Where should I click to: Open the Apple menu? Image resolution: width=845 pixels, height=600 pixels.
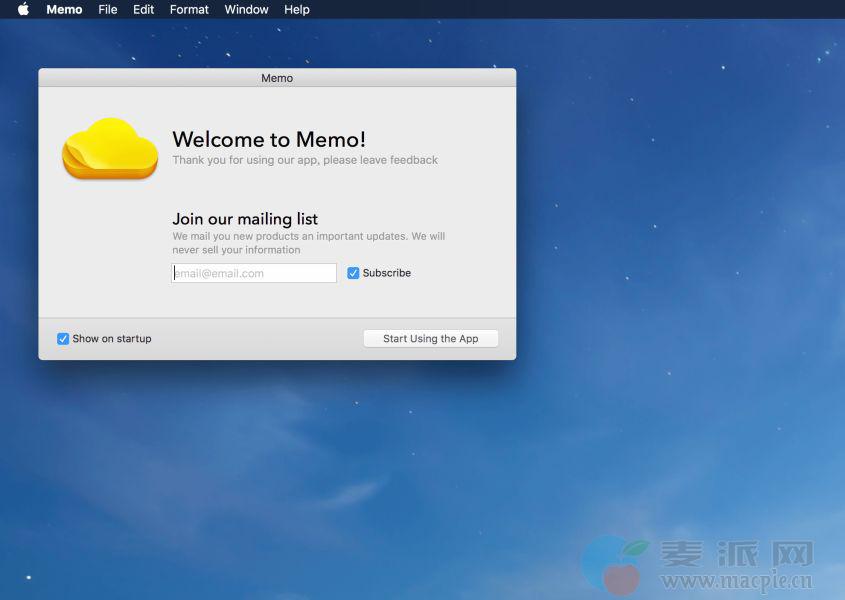[x=23, y=9]
